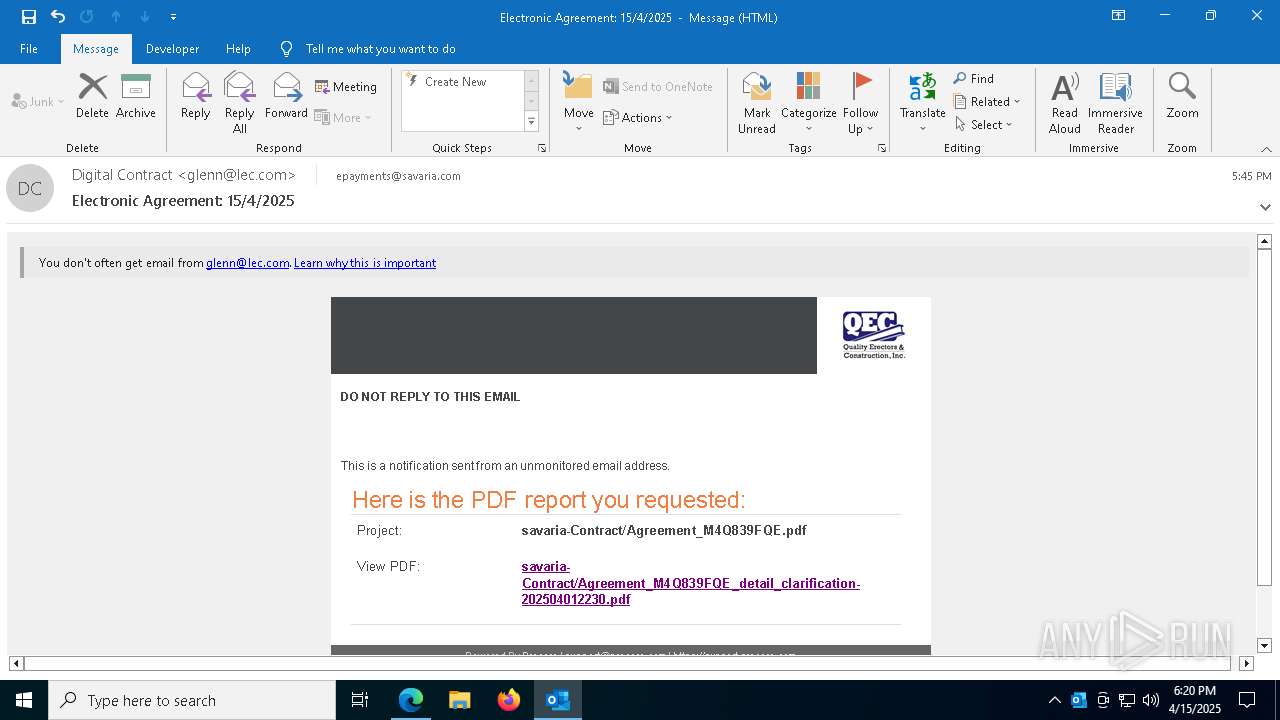Expand the Quick Steps gallery

531,122
